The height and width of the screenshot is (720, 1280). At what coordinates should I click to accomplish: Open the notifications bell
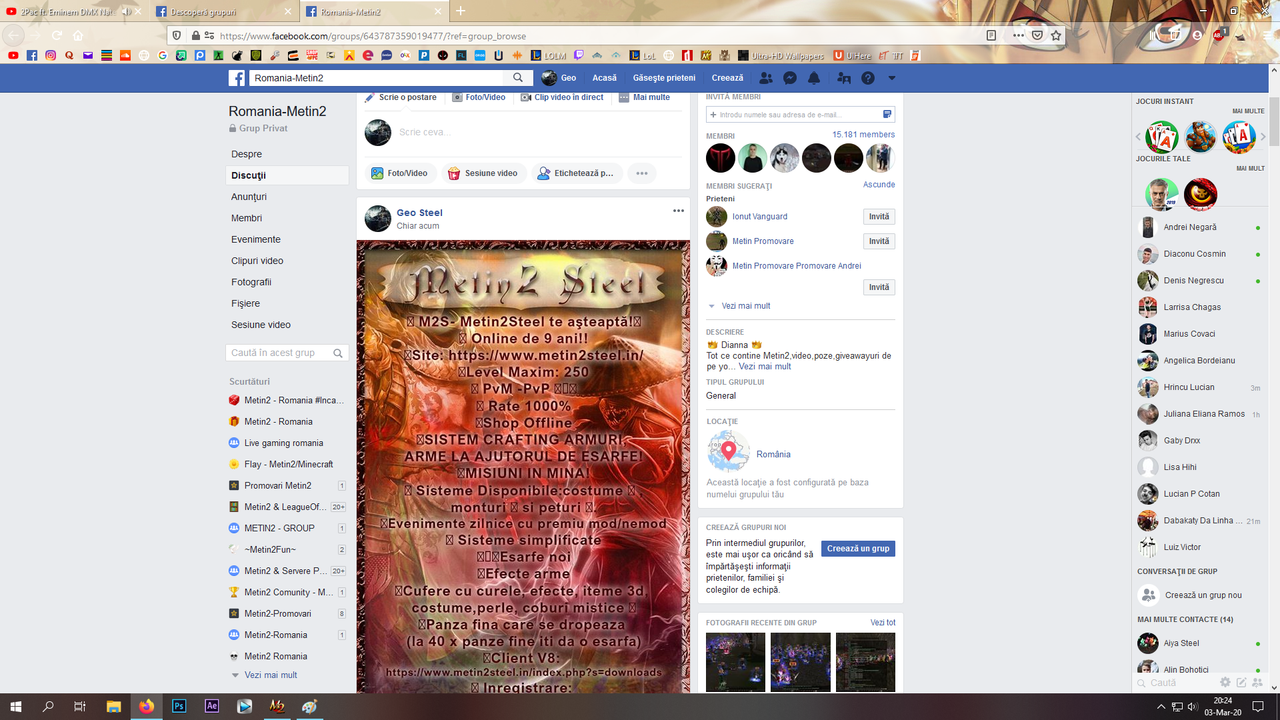pyautogui.click(x=814, y=78)
